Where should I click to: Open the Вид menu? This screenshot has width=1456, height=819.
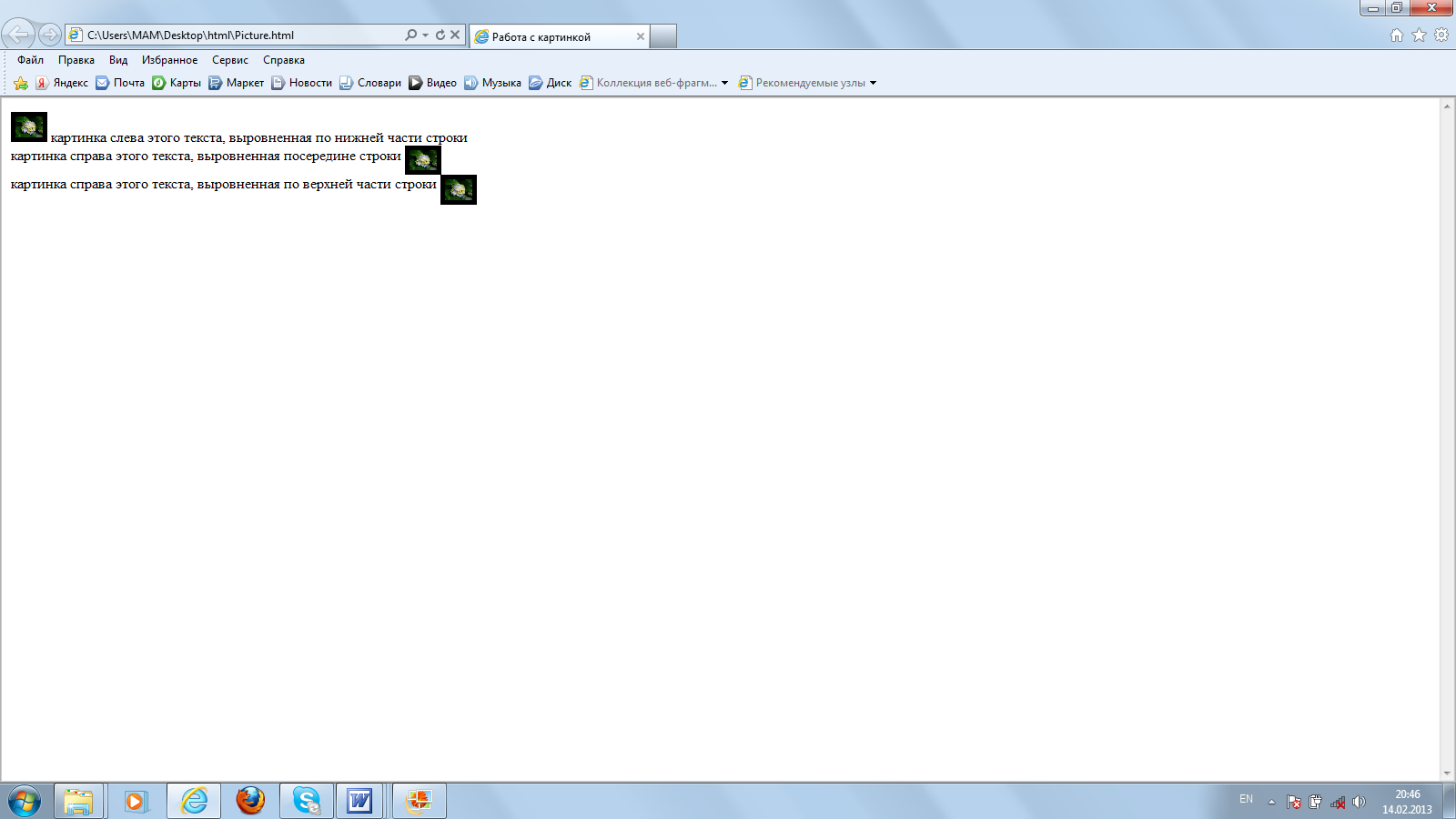tap(118, 60)
